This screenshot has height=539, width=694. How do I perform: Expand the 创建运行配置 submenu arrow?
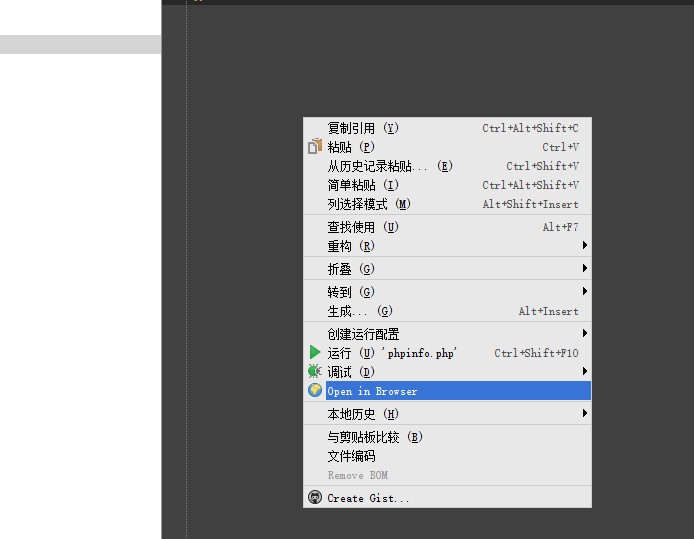pyautogui.click(x=585, y=333)
